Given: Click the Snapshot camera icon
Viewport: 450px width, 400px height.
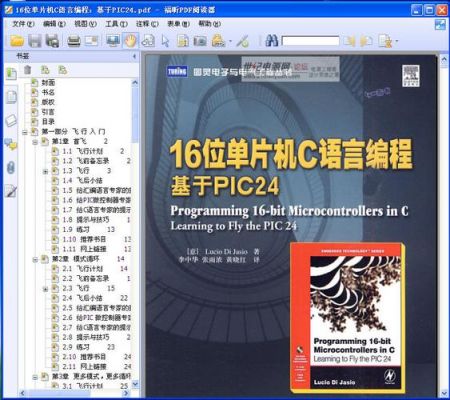Looking at the screenshot, I should pos(200,41).
